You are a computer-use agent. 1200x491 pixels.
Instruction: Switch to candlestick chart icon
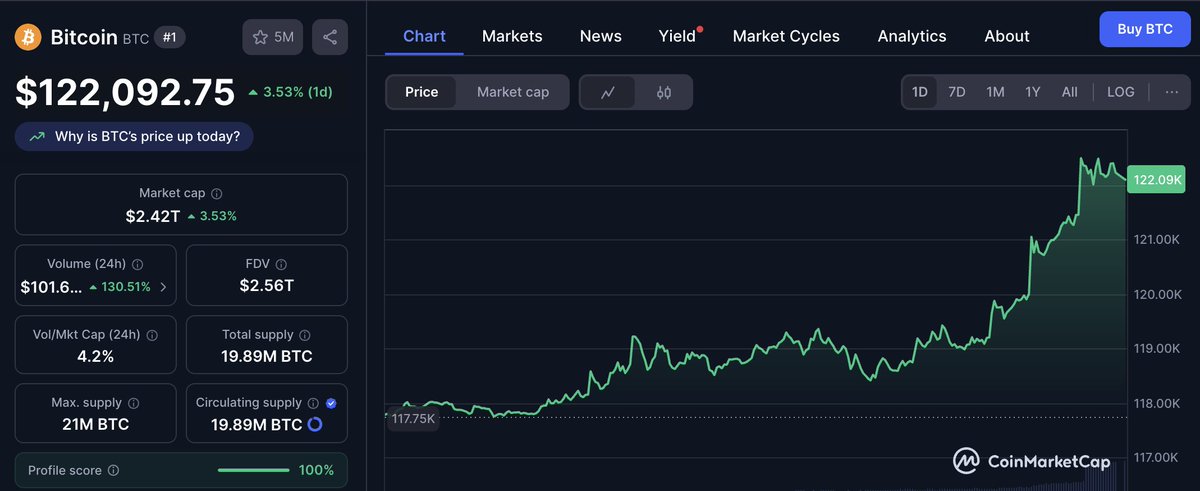[x=664, y=92]
